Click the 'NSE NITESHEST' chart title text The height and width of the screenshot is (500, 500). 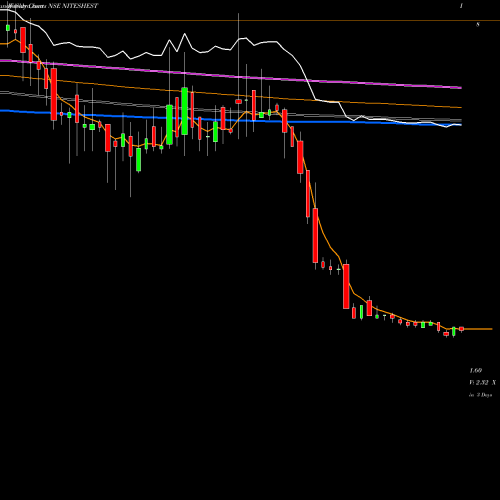pyautogui.click(x=73, y=6)
